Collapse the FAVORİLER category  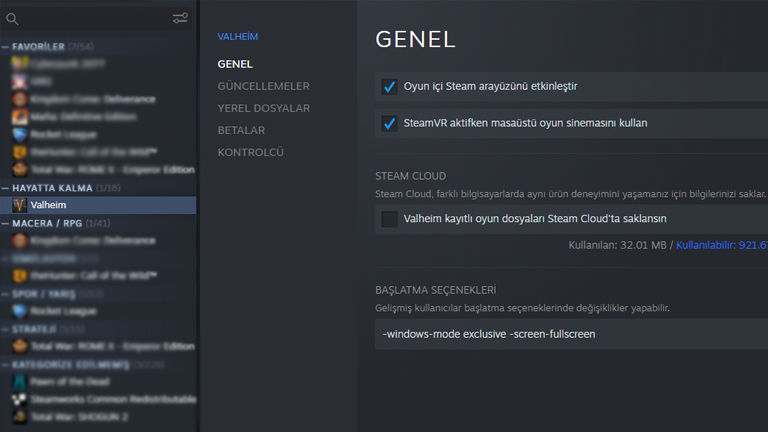coord(5,47)
